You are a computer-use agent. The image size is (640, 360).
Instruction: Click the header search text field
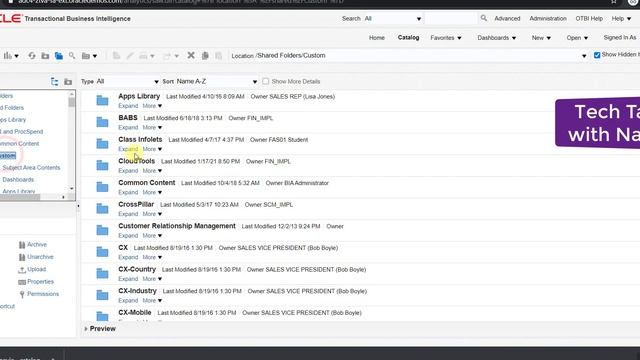pos(451,18)
